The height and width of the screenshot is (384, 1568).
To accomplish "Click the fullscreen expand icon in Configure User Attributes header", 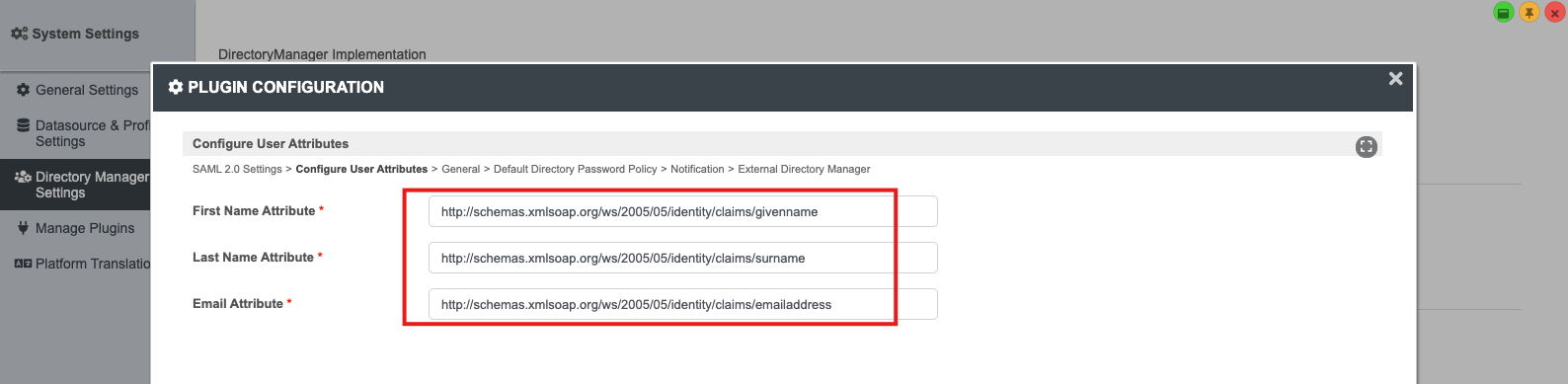I will pos(1367,146).
